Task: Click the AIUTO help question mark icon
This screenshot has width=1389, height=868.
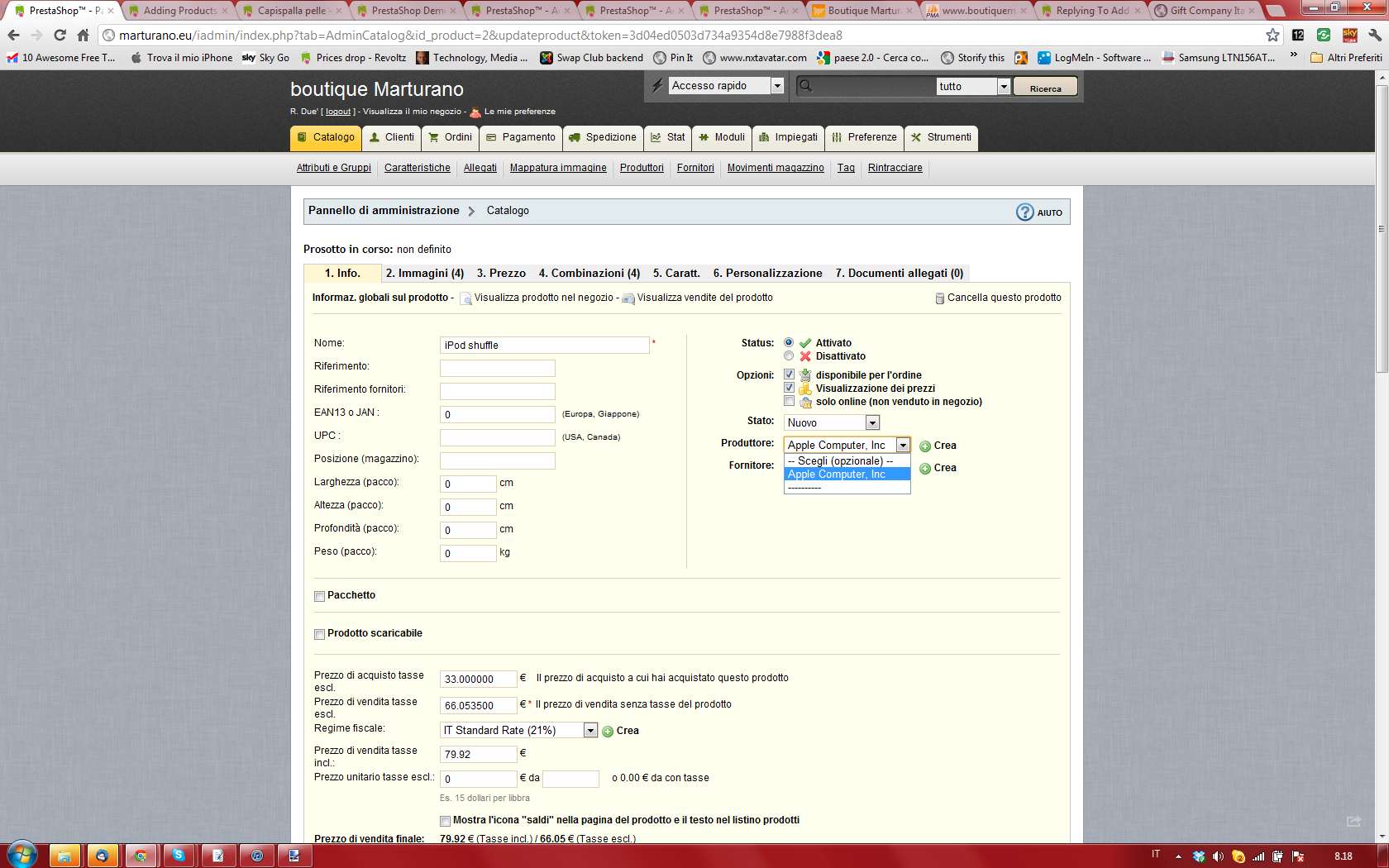Action: click(1024, 212)
